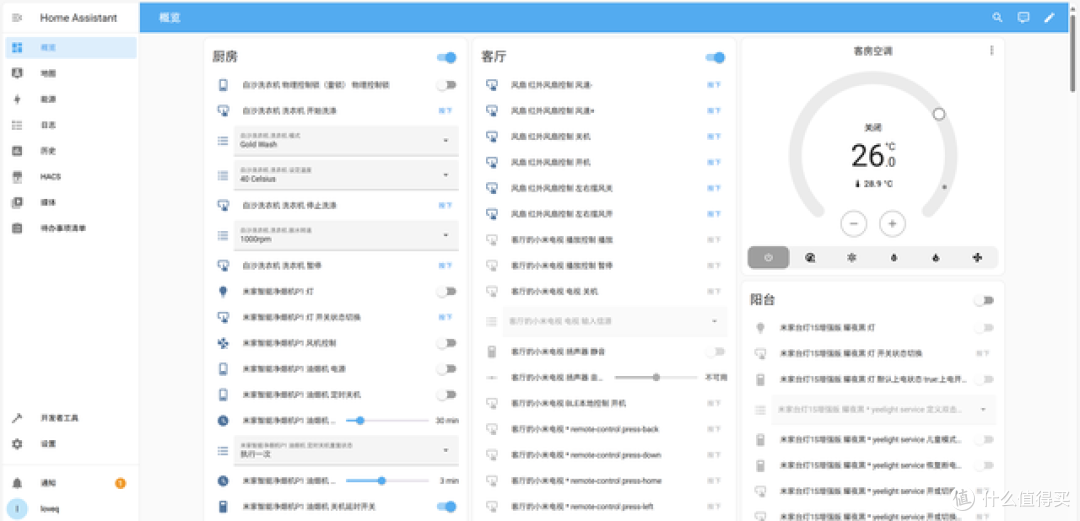Image resolution: width=1080 pixels, height=521 pixels.
Task: Decrease temperature with the minus button
Action: coord(853,223)
